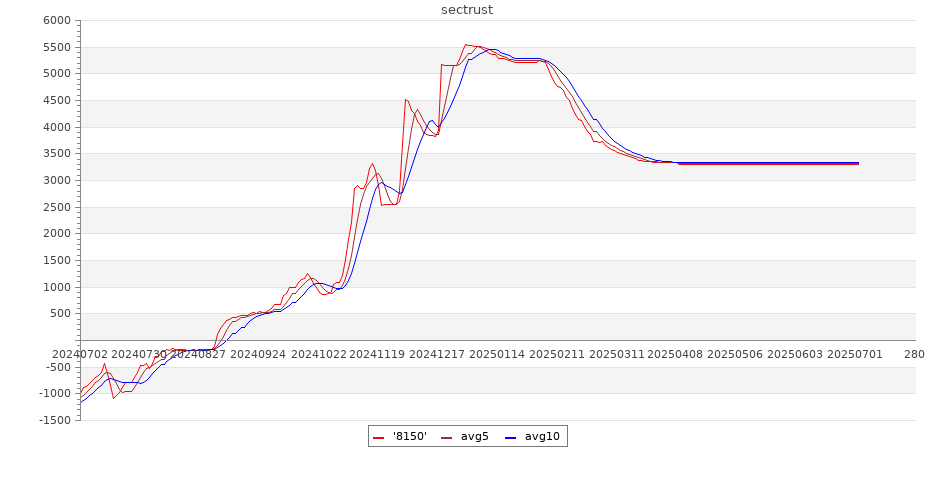Click the -1500 y-axis label
The width and height of the screenshot is (935, 500).
pyautogui.click(x=55, y=420)
